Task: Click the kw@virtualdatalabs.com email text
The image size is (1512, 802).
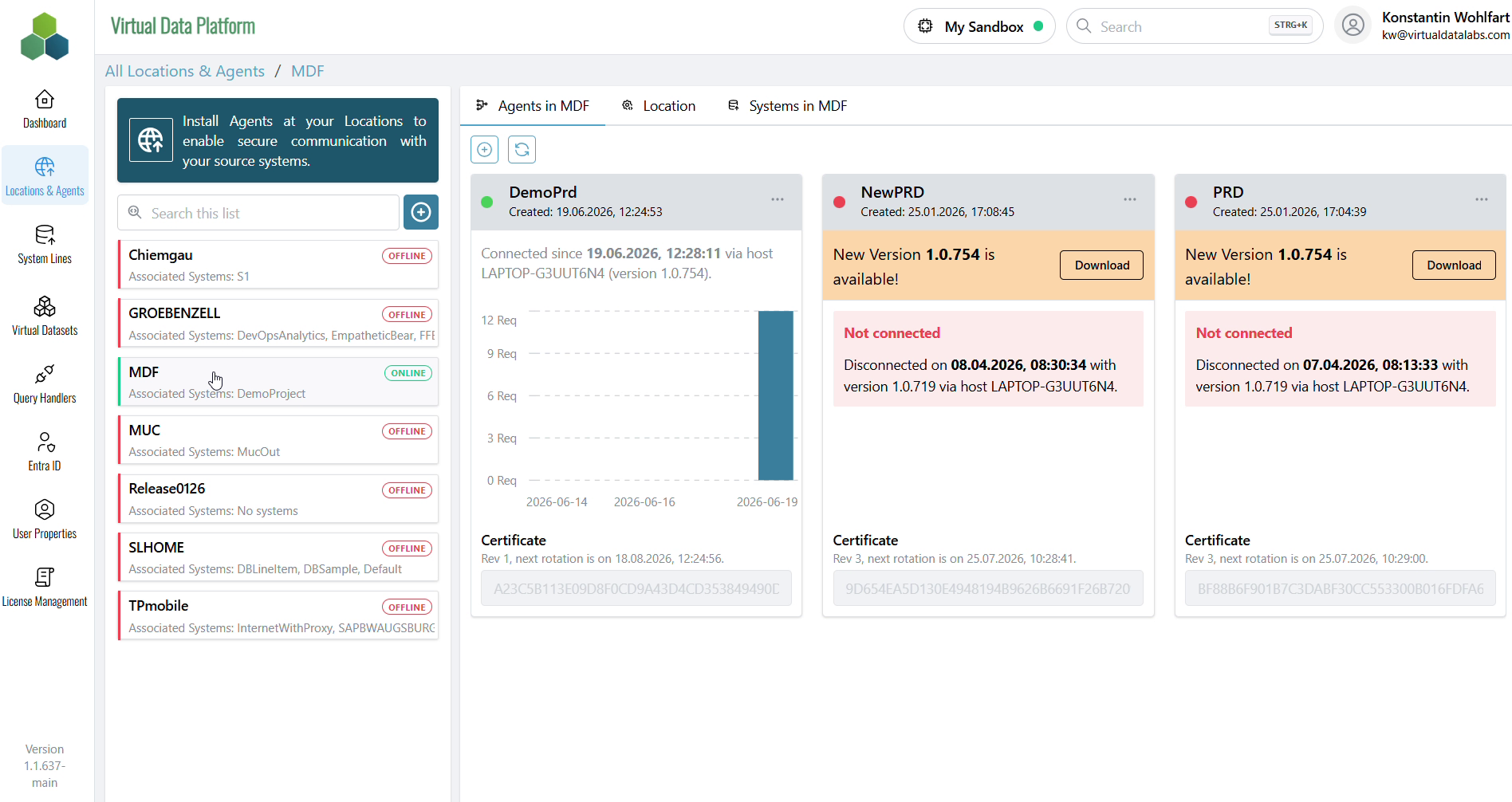Action: [x=1446, y=35]
